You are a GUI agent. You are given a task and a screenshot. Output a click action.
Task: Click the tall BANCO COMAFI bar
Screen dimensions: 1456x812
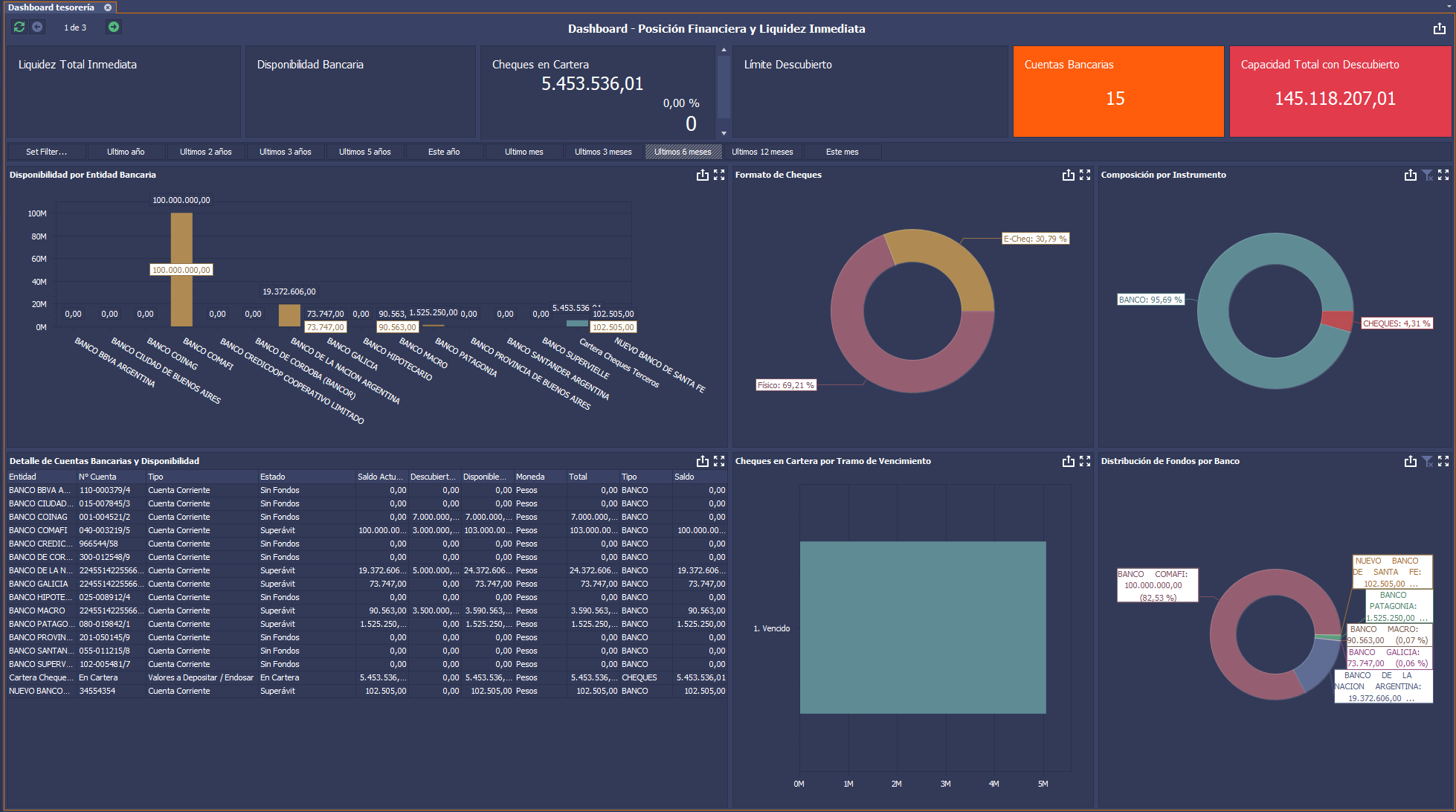pyautogui.click(x=181, y=269)
